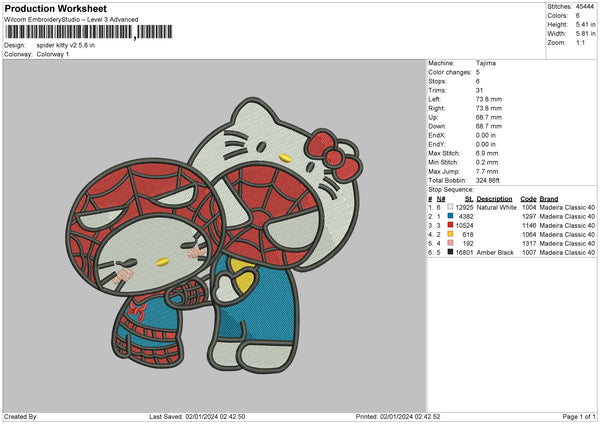This screenshot has height=424, width=600.
Task: Click the Code column header
Action: (528, 198)
